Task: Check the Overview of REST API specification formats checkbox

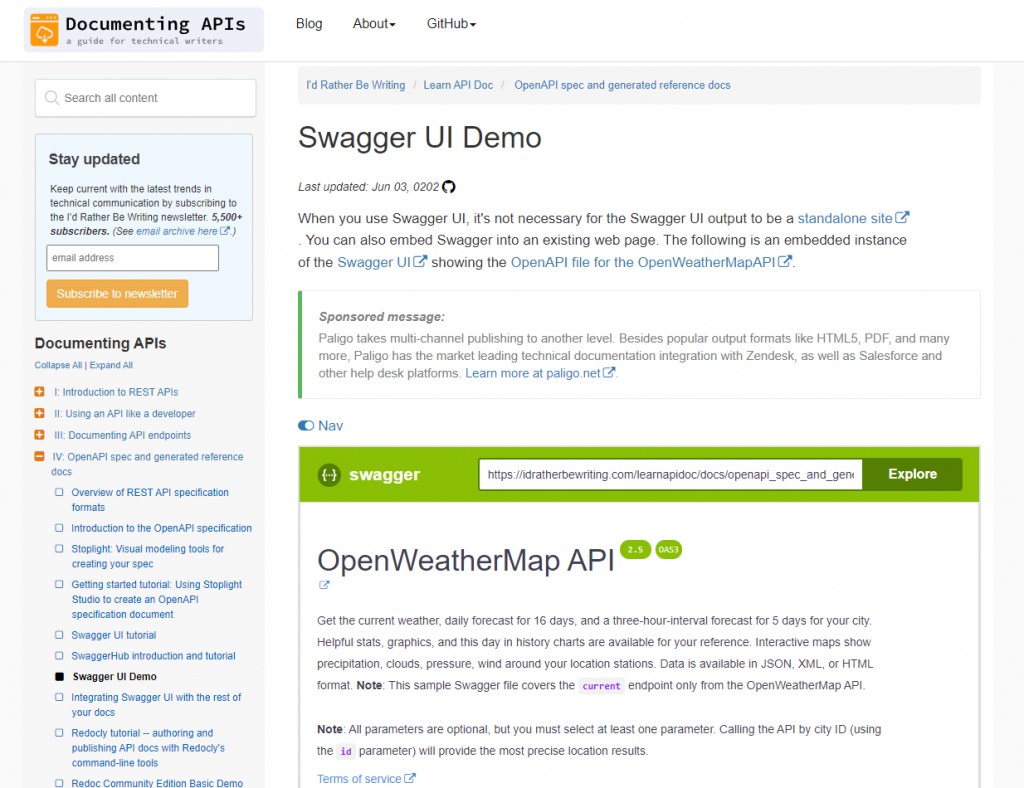Action: 58,493
